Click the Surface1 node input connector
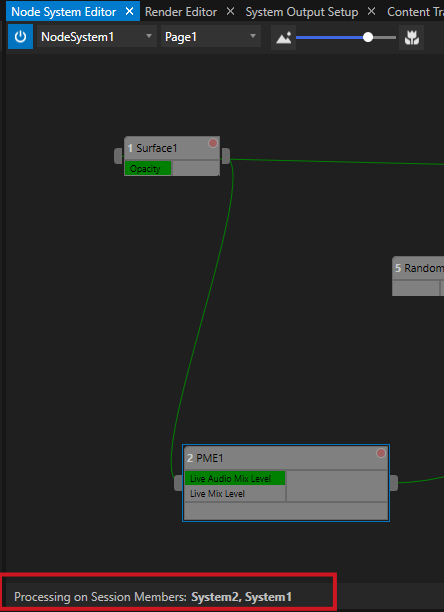The height and width of the screenshot is (612, 444). click(x=118, y=156)
